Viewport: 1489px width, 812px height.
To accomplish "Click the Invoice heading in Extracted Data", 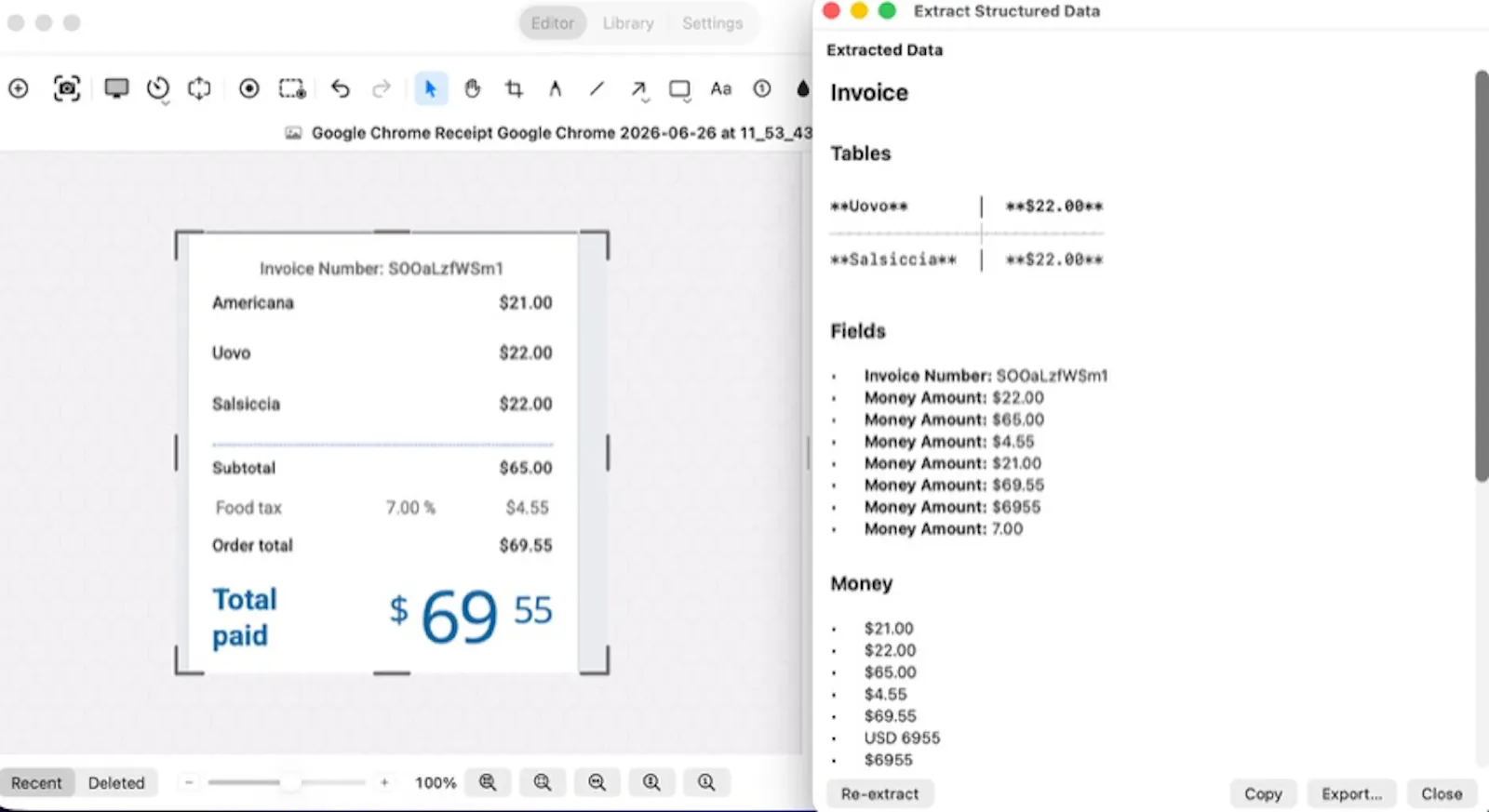I will click(869, 92).
